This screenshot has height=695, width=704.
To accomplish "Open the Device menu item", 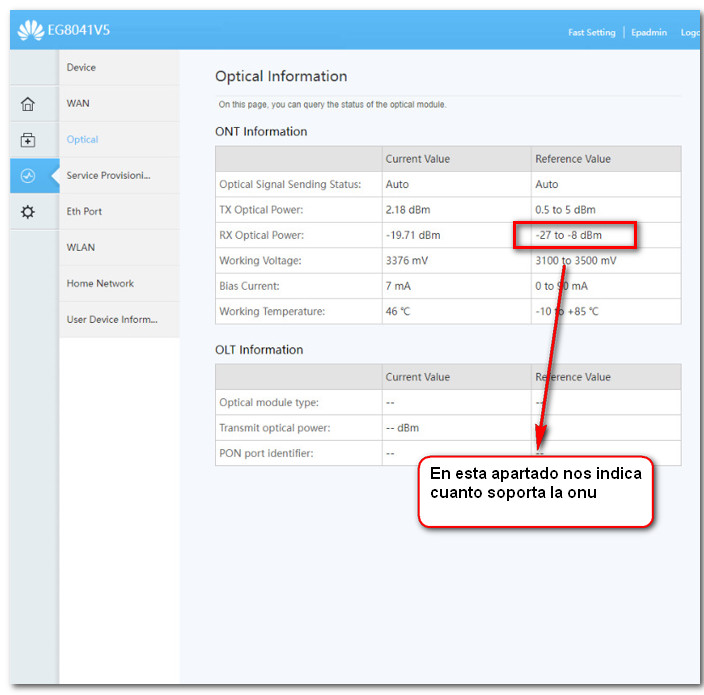I will [x=81, y=67].
